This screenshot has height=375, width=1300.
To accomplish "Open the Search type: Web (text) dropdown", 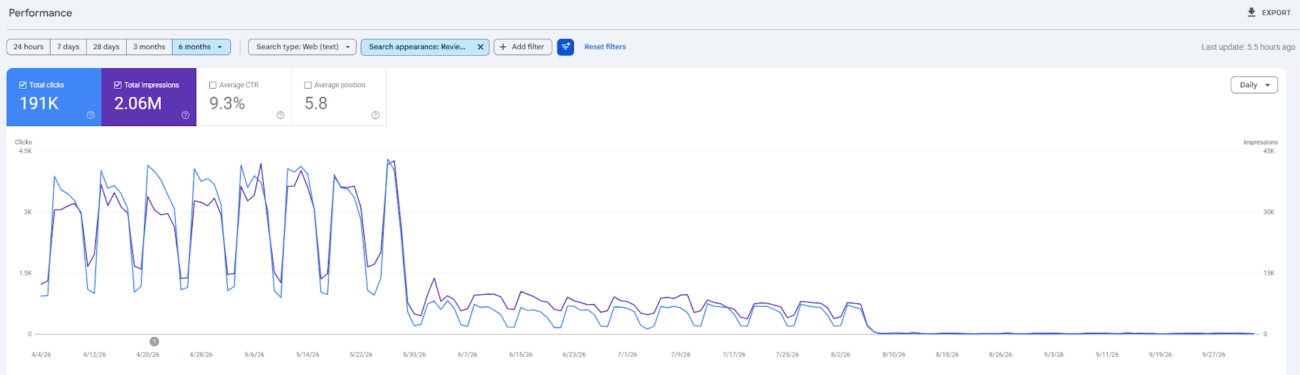I will click(x=302, y=47).
